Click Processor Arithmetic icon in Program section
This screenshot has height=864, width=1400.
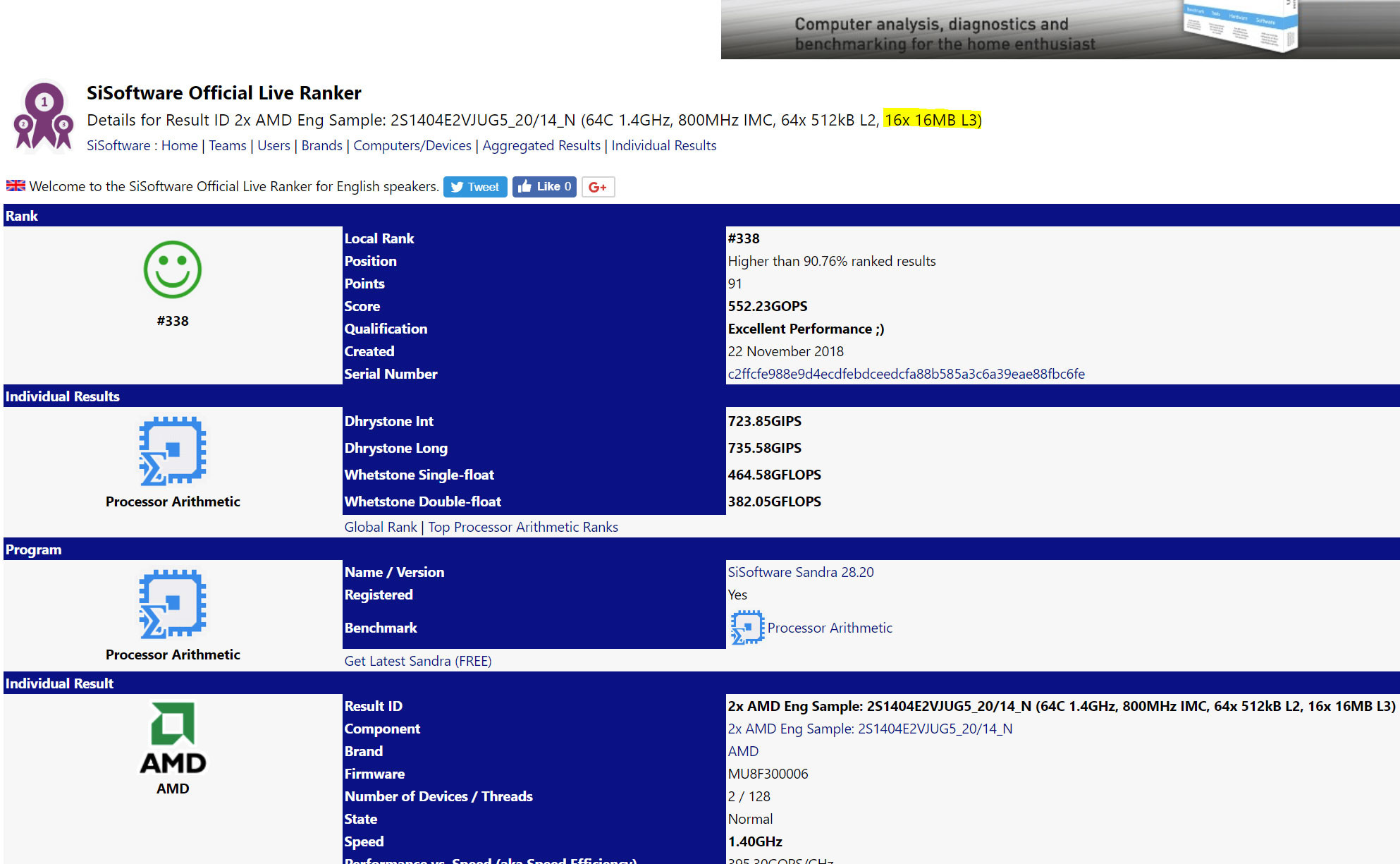click(x=173, y=604)
